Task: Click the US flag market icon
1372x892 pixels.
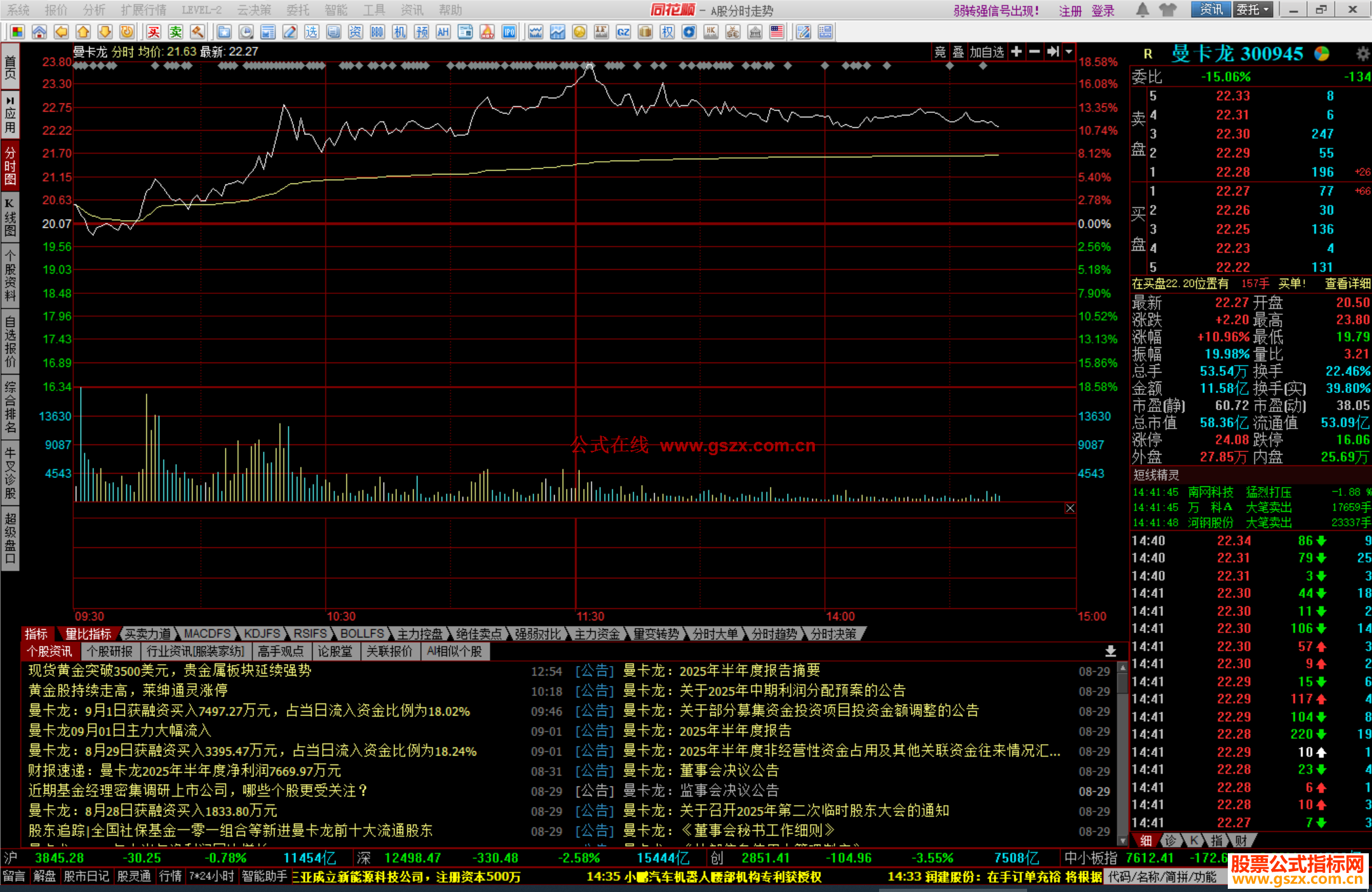Action: pyautogui.click(x=777, y=32)
